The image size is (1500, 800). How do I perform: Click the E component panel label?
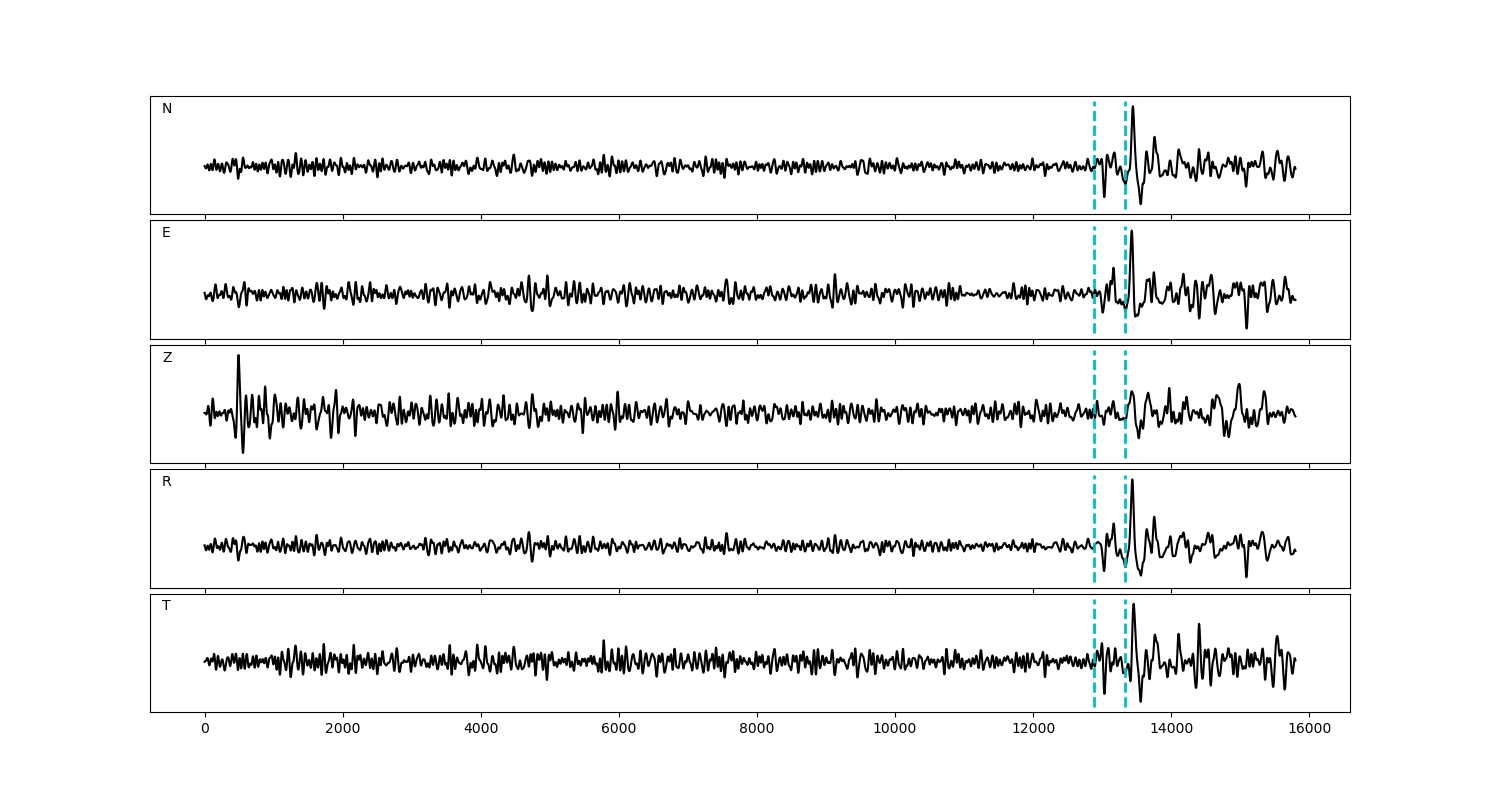pos(166,233)
